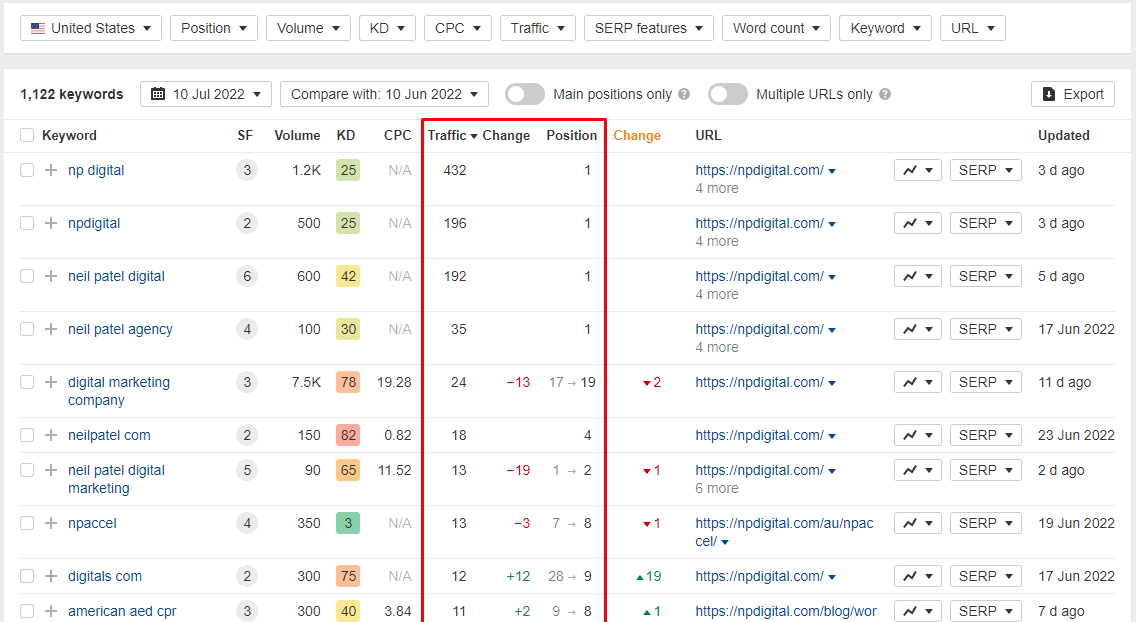Select checkbox for 'neil patel agency' row

coord(27,329)
